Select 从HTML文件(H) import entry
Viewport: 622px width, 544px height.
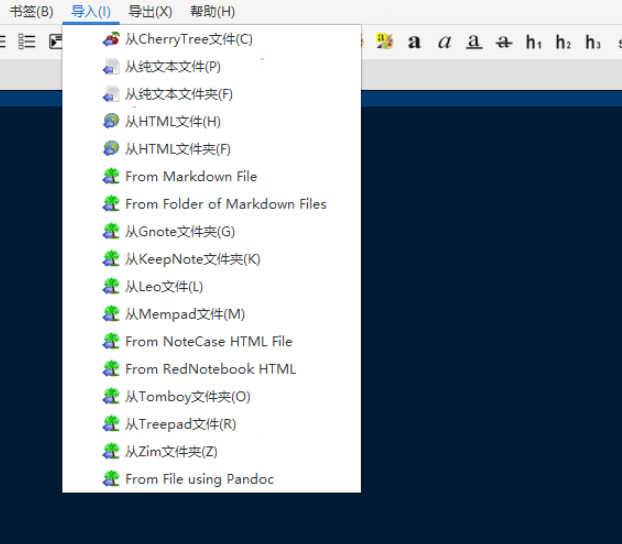pyautogui.click(x=211, y=121)
